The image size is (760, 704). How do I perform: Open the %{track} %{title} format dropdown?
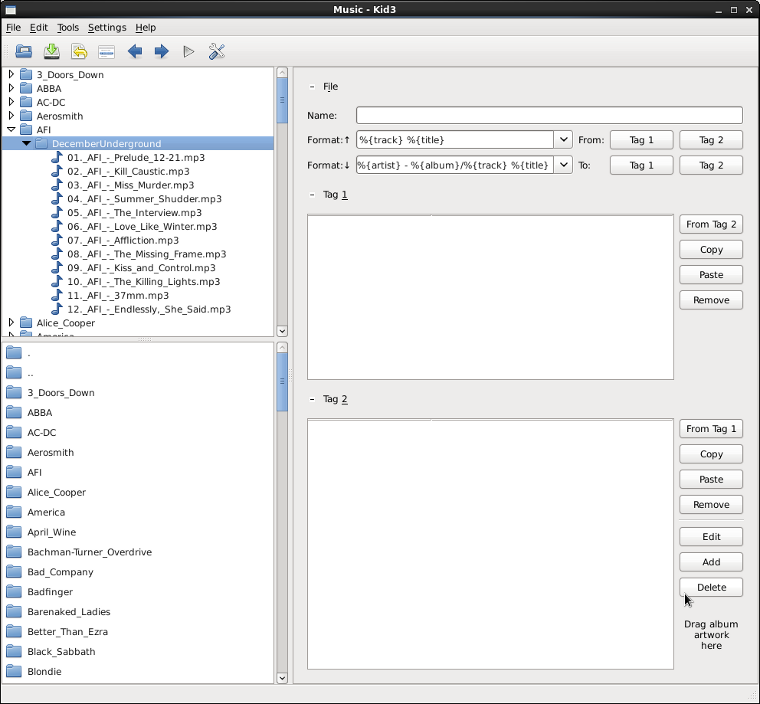tap(563, 140)
